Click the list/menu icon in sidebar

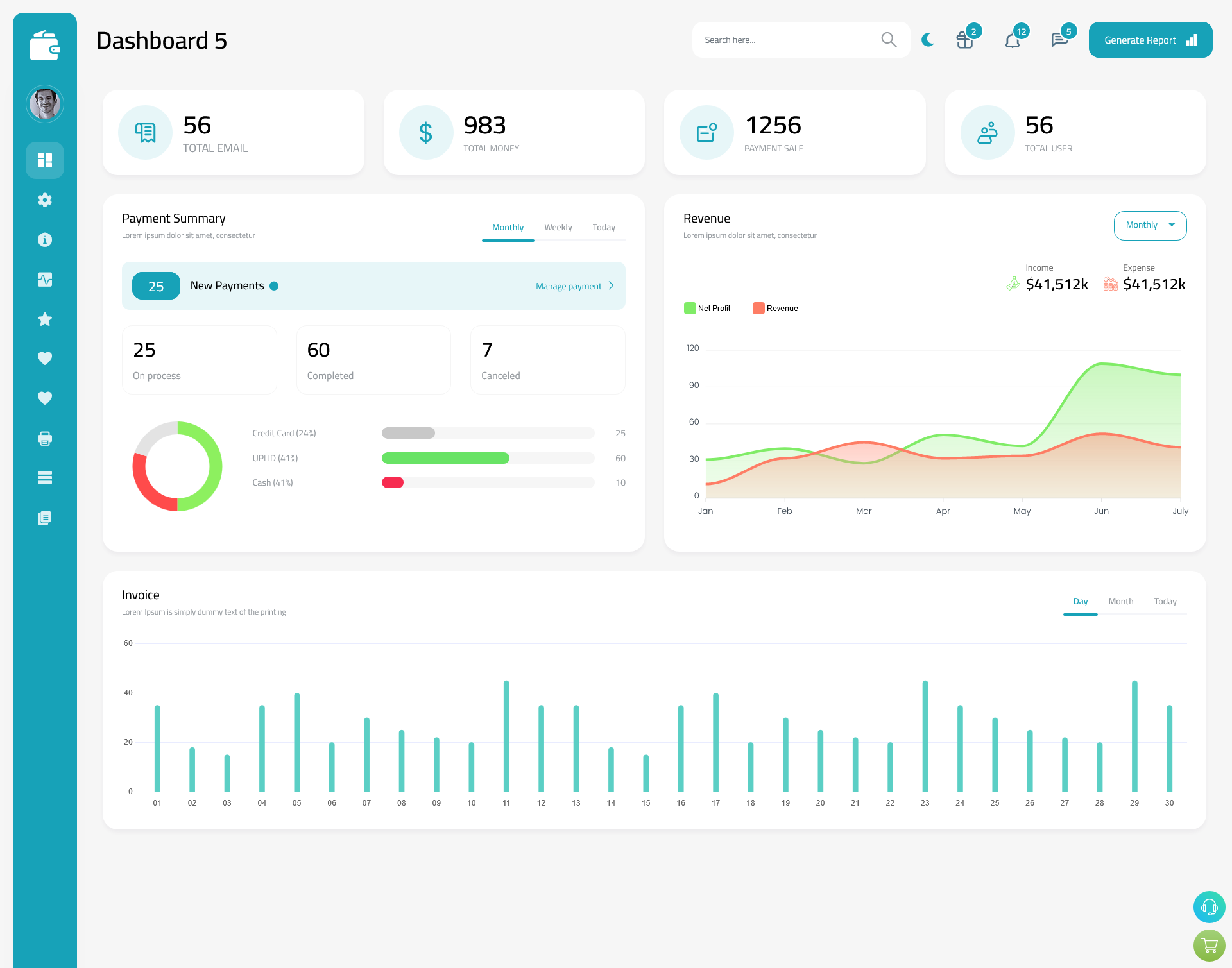(x=44, y=478)
